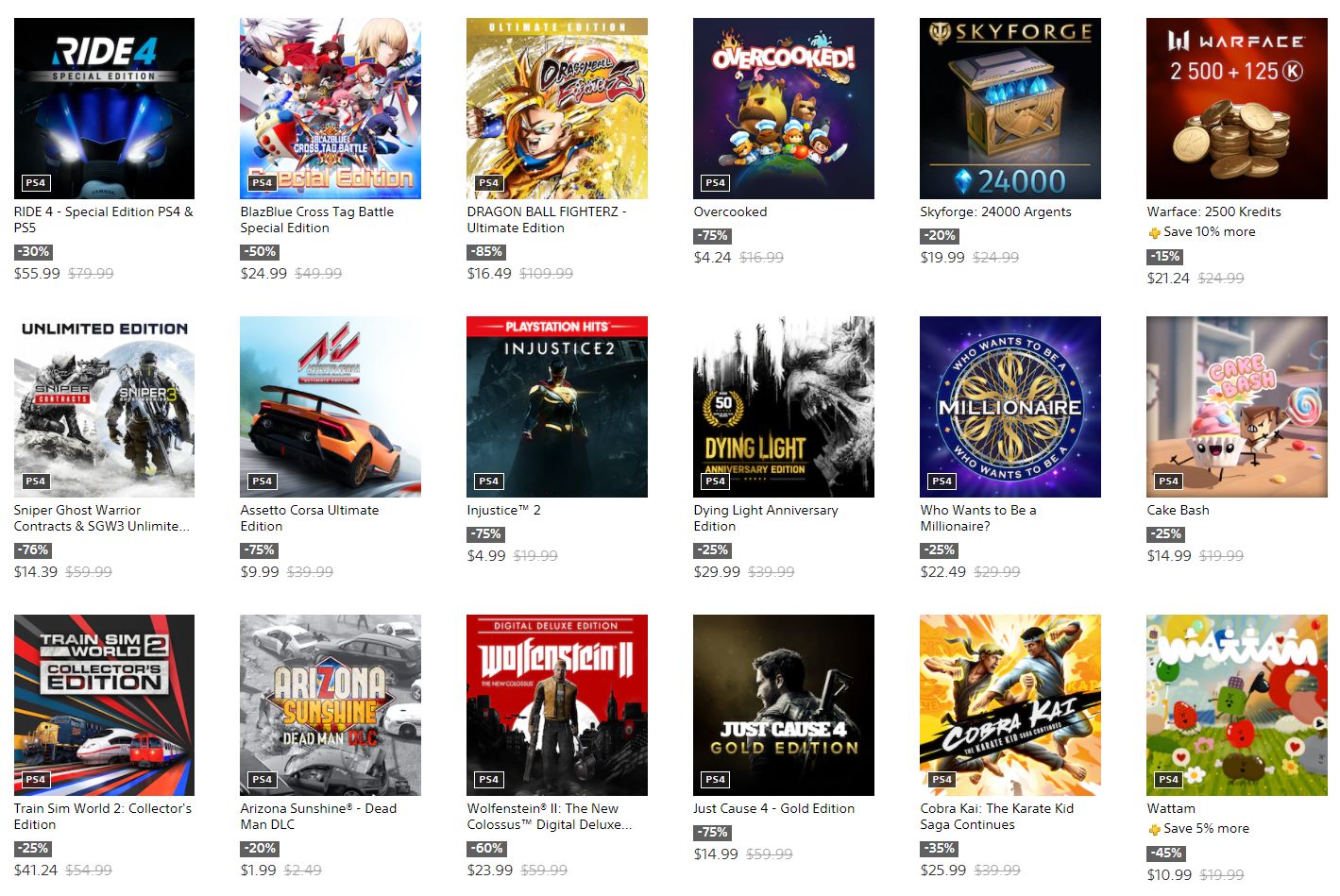This screenshot has height=896, width=1340.
Task: Select Skyforge 24000 Argents chest image
Action: coord(1010,109)
